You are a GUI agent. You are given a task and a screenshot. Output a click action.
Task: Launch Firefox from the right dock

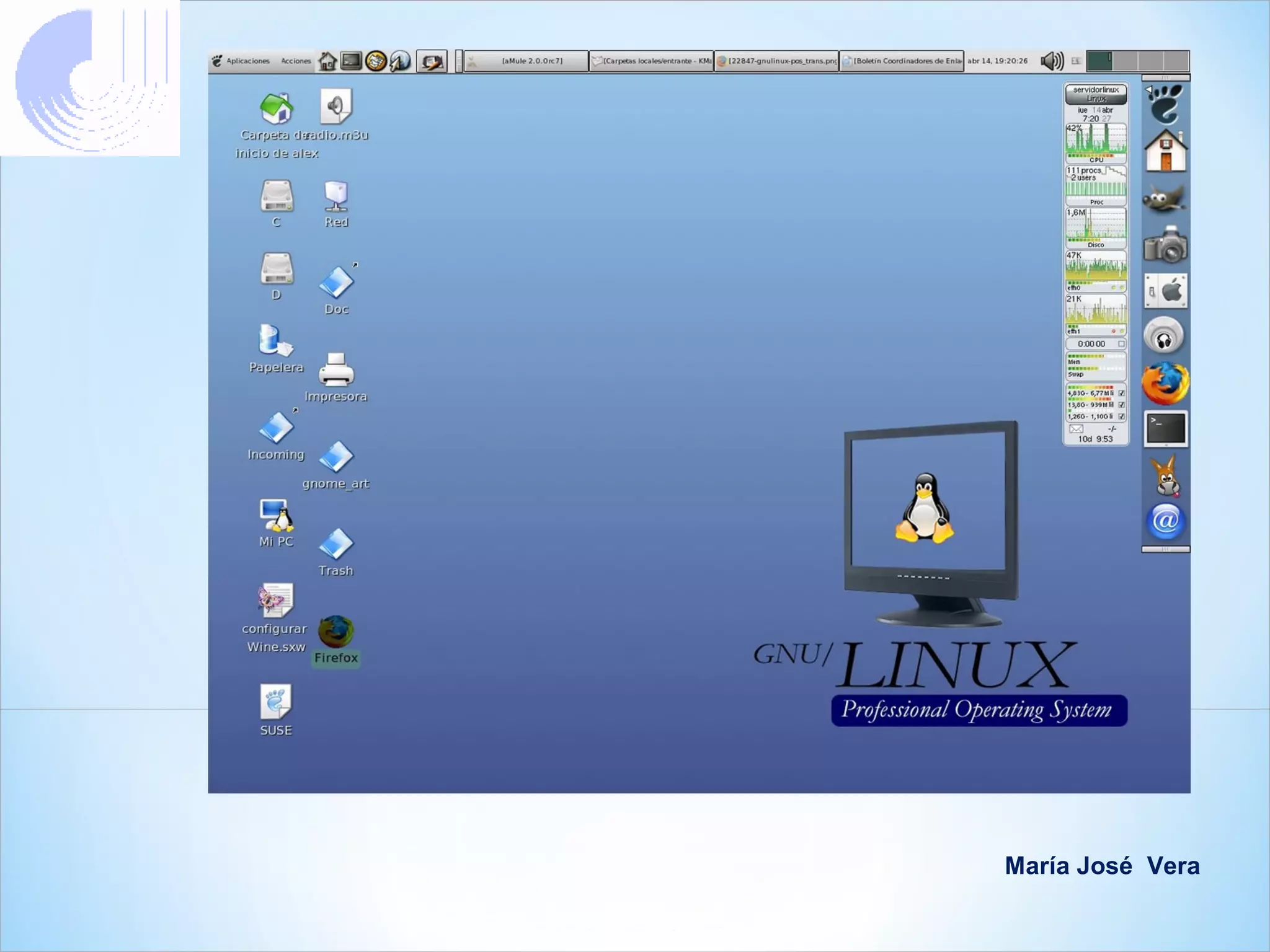pyautogui.click(x=1165, y=383)
